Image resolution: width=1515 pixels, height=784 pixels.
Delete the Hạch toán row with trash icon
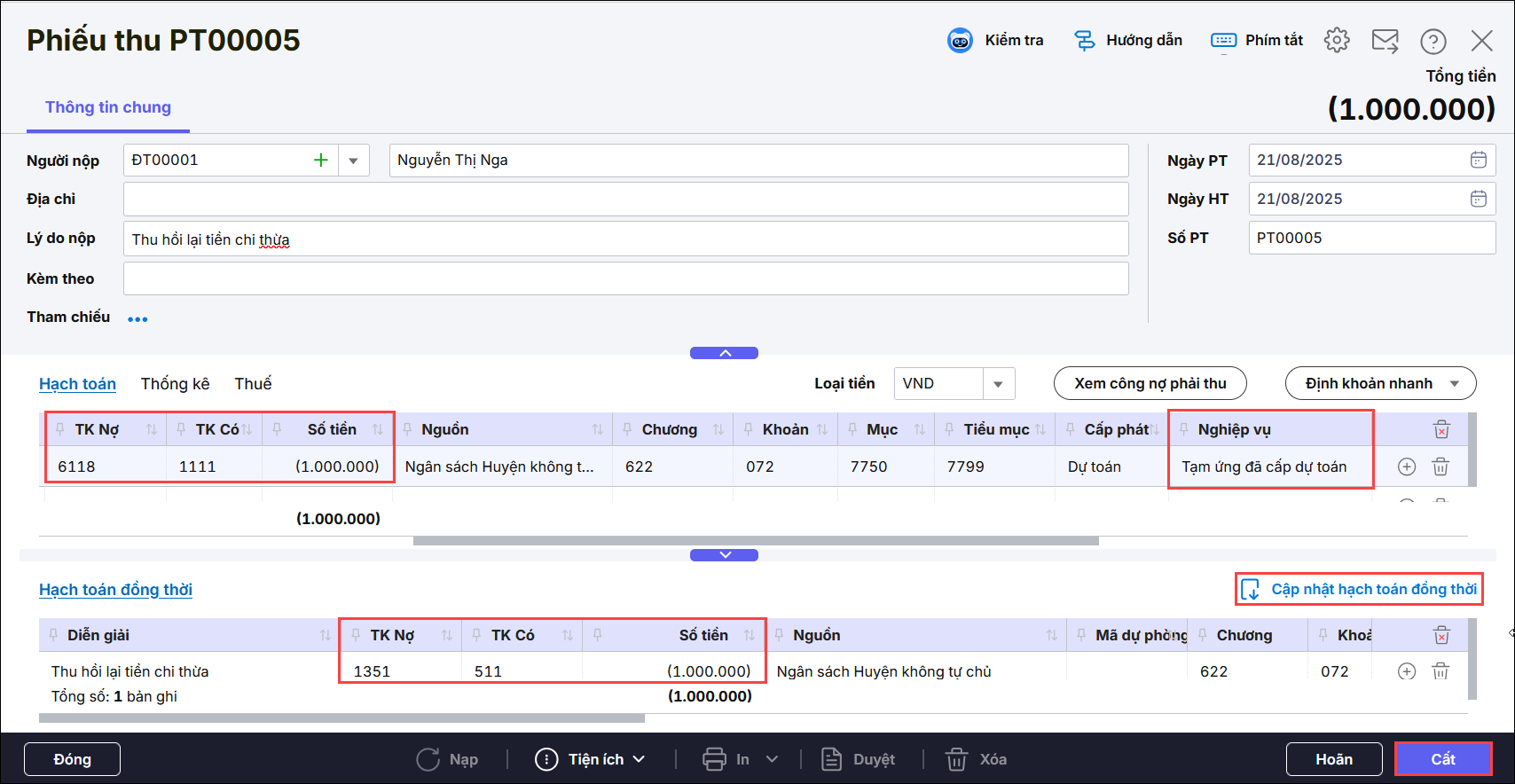pos(1440,466)
